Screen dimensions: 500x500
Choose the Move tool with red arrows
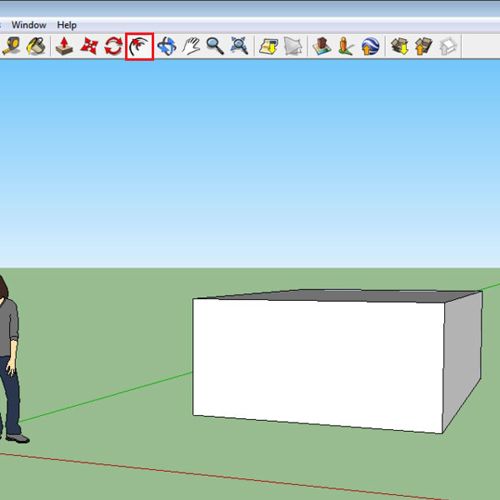click(x=89, y=46)
